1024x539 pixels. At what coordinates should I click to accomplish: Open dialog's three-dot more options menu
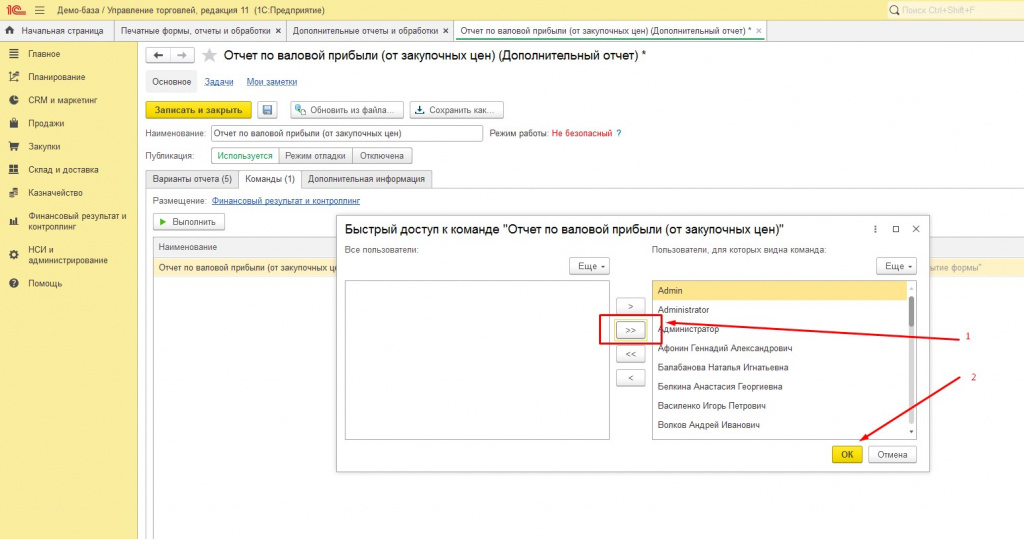coord(875,229)
